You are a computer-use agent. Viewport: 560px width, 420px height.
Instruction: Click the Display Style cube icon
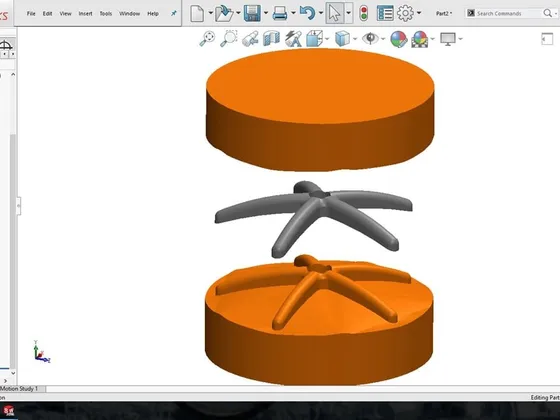point(342,39)
